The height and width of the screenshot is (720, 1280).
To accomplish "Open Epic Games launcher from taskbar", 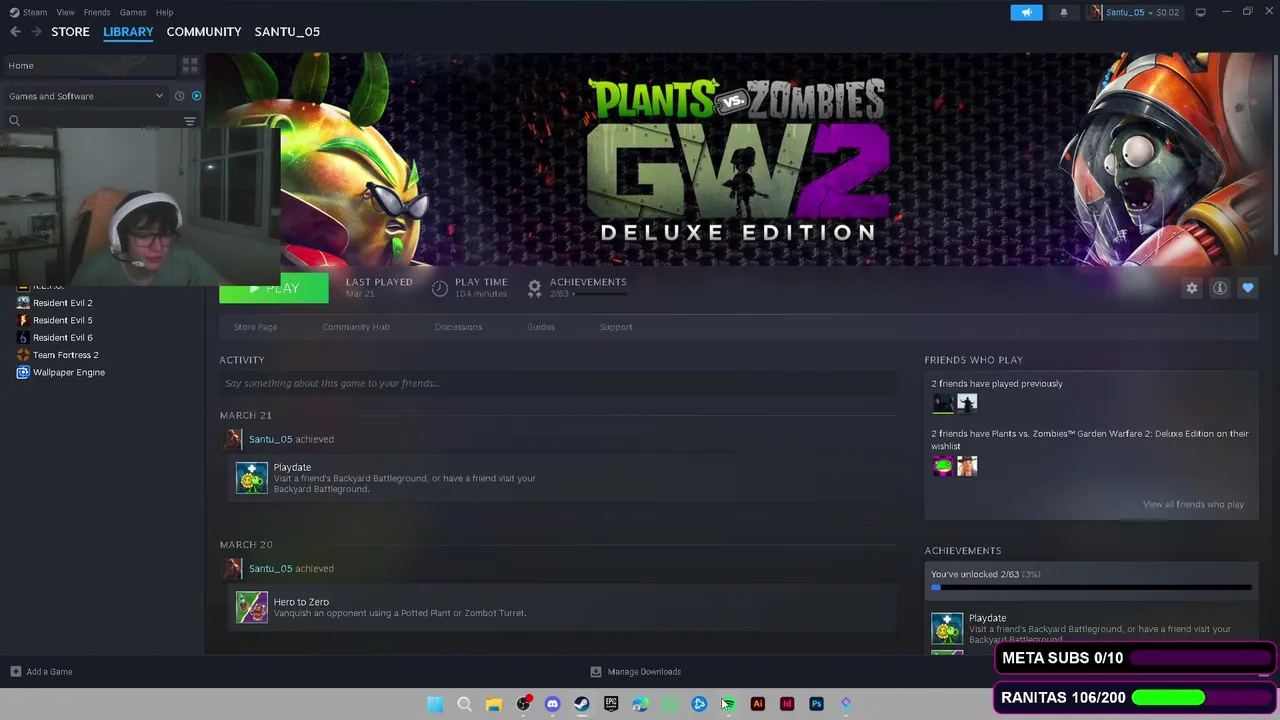I will 611,704.
